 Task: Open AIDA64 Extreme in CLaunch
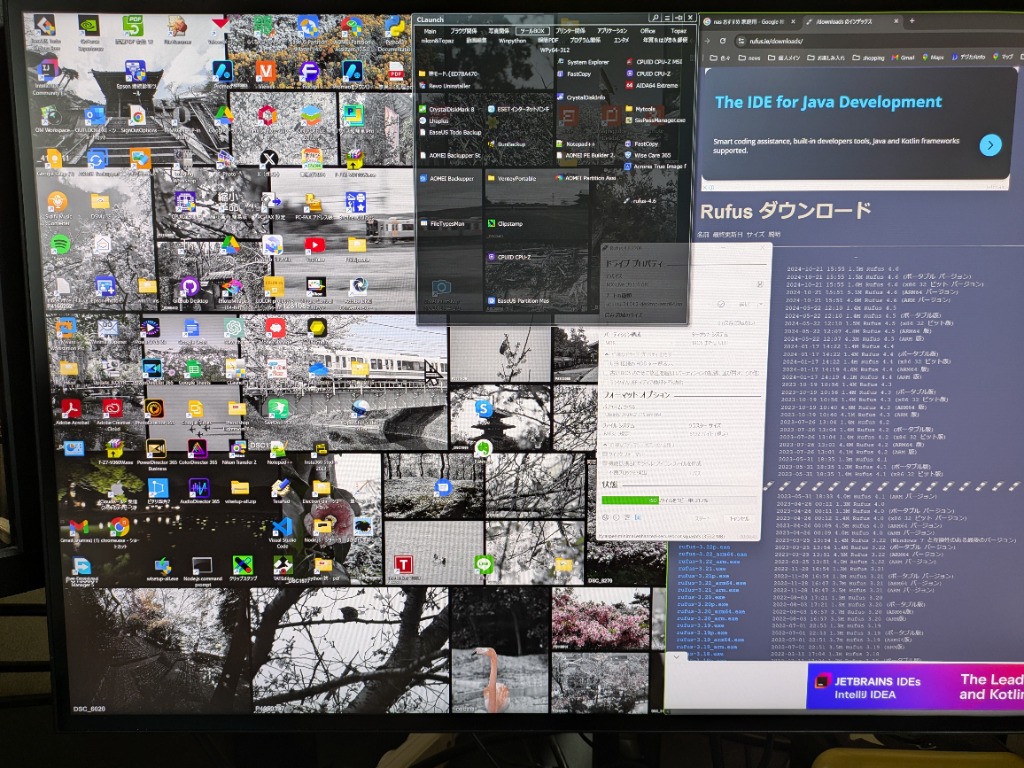652,86
